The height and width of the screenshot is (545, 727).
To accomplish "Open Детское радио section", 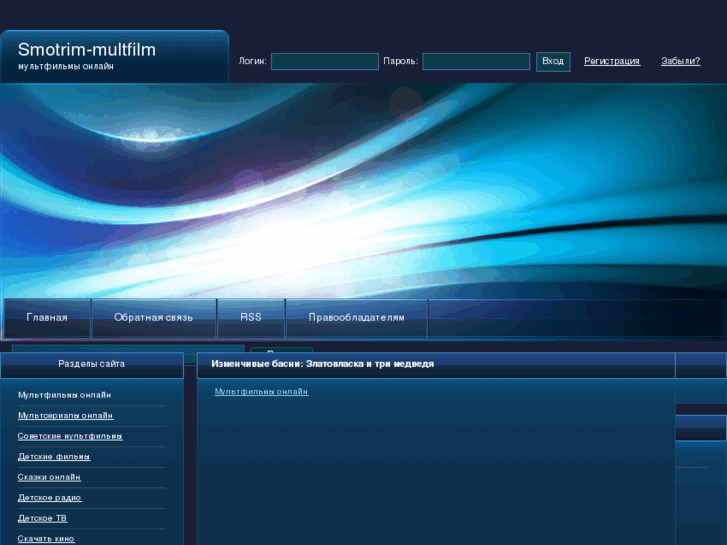I will pyautogui.click(x=50, y=498).
